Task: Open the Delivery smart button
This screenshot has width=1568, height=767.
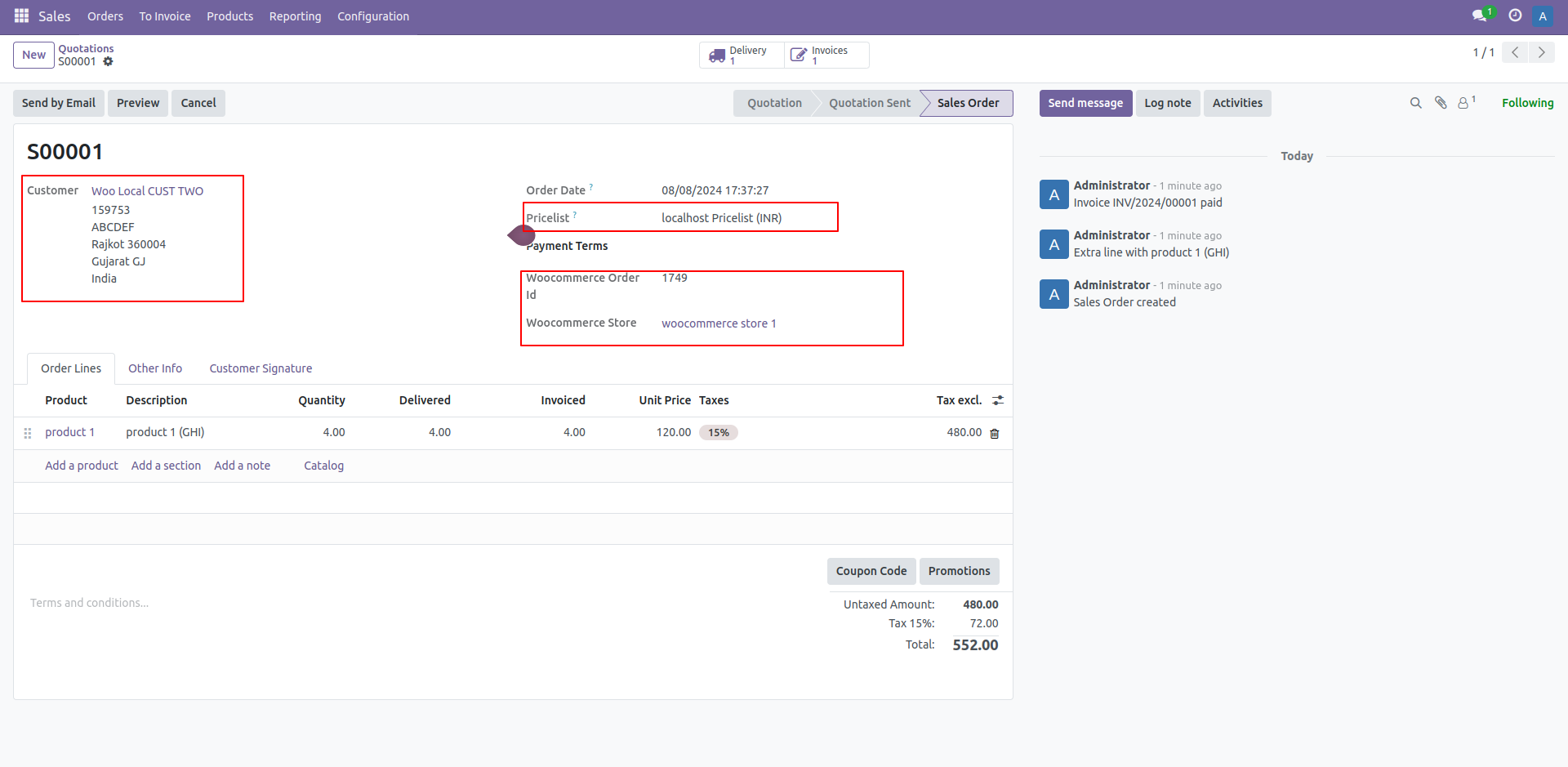Action: click(x=741, y=56)
